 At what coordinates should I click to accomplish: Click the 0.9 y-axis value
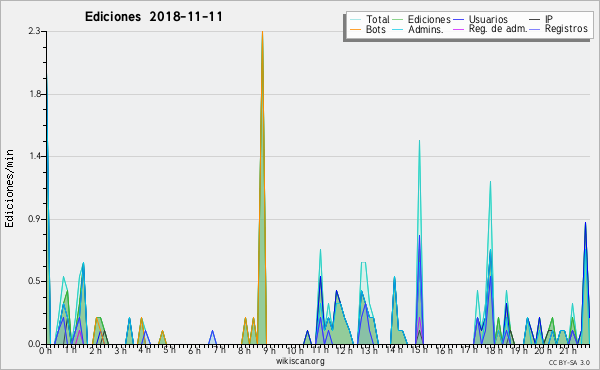click(x=35, y=219)
